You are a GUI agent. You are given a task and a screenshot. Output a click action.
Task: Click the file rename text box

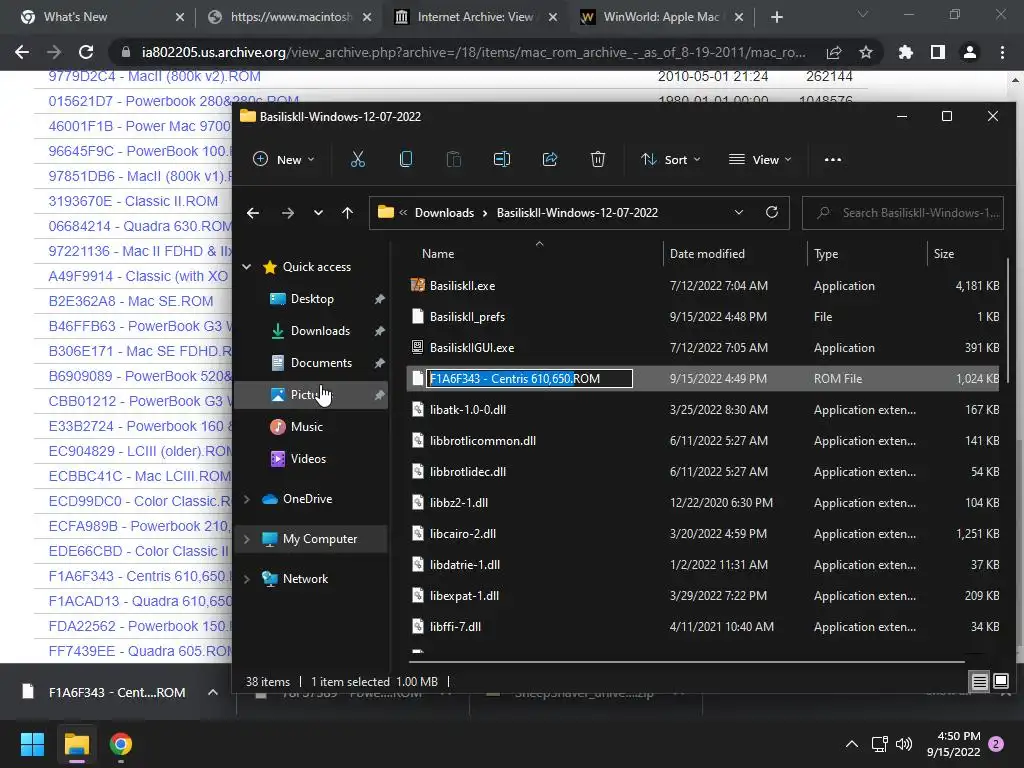(529, 379)
